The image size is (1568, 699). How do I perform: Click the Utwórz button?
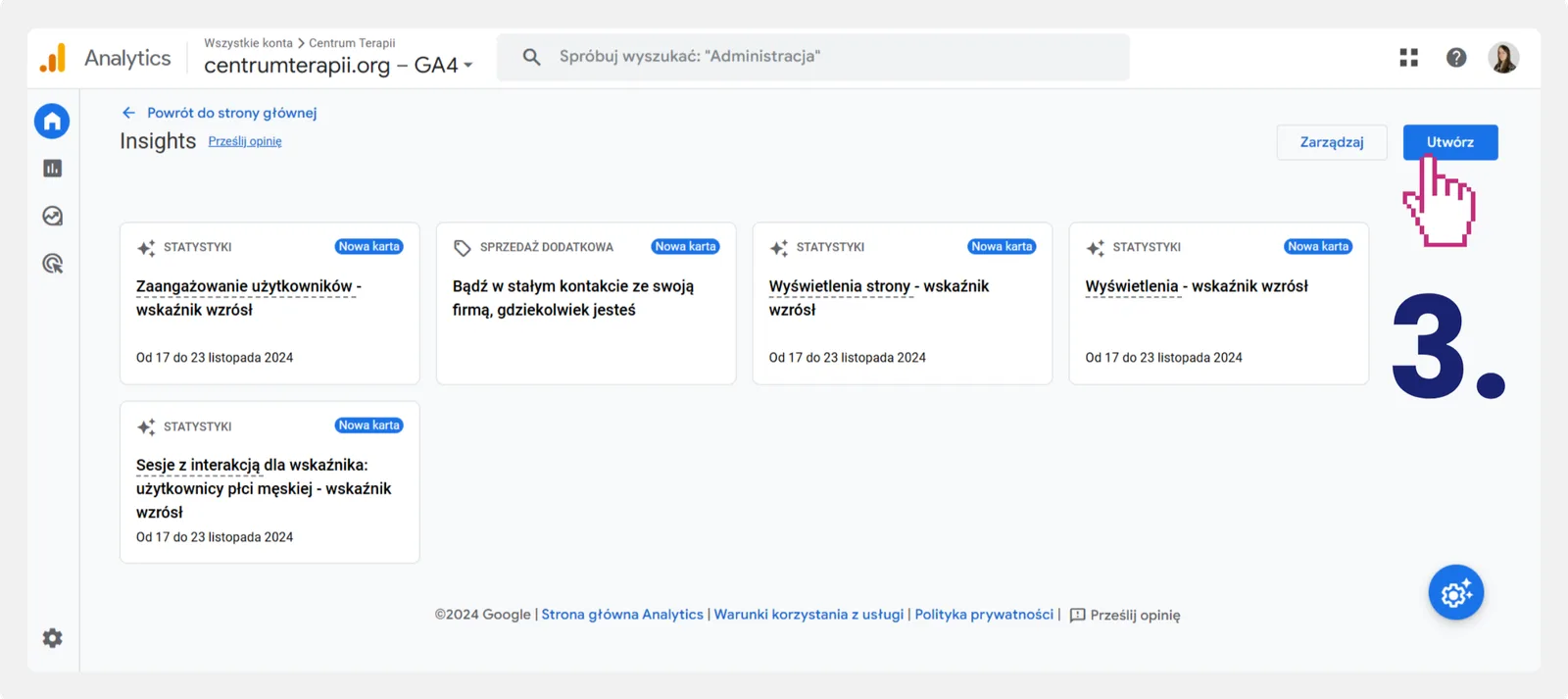click(x=1450, y=142)
